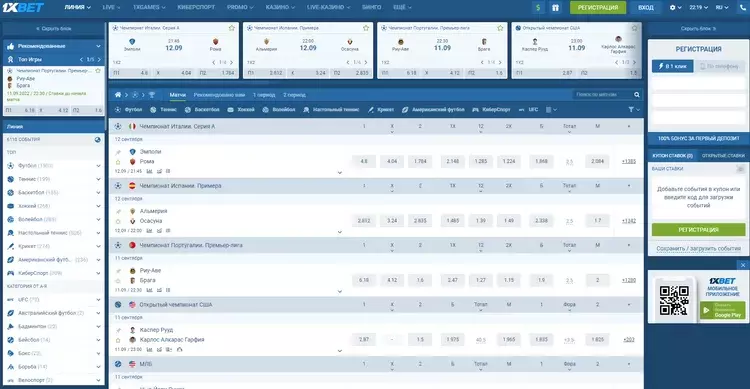The image size is (750, 389).
Task: Select UFC in the sports icon bar
Action: pyautogui.click(x=529, y=110)
